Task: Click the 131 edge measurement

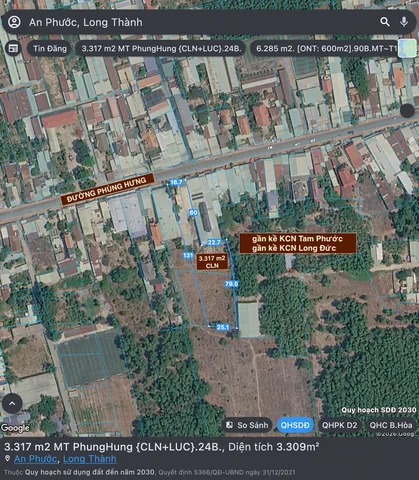Action: pos(188,255)
